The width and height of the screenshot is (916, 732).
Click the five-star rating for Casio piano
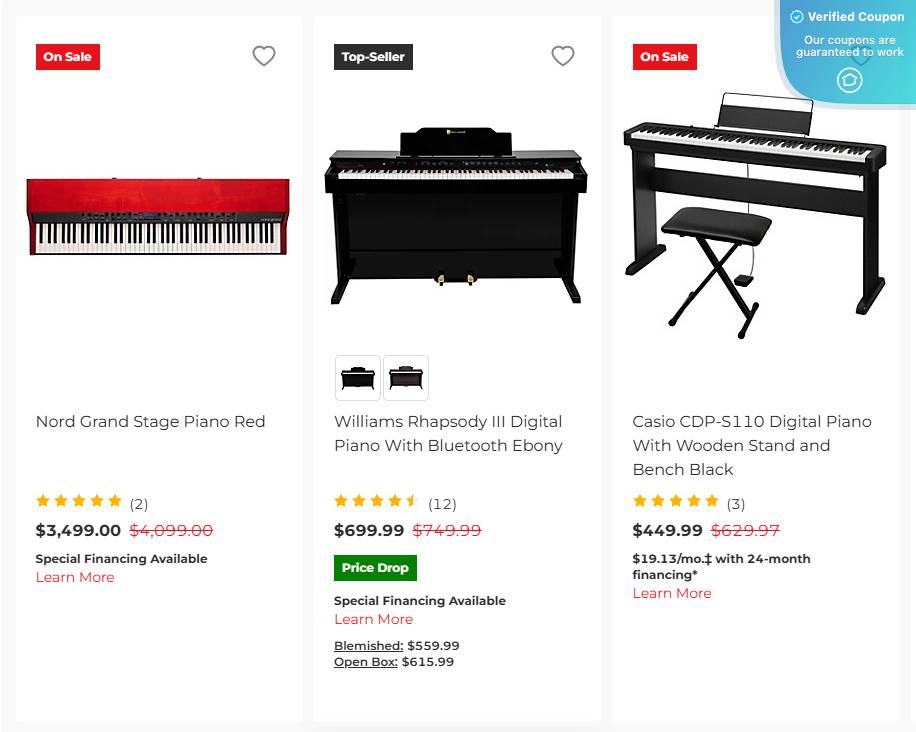(676, 501)
